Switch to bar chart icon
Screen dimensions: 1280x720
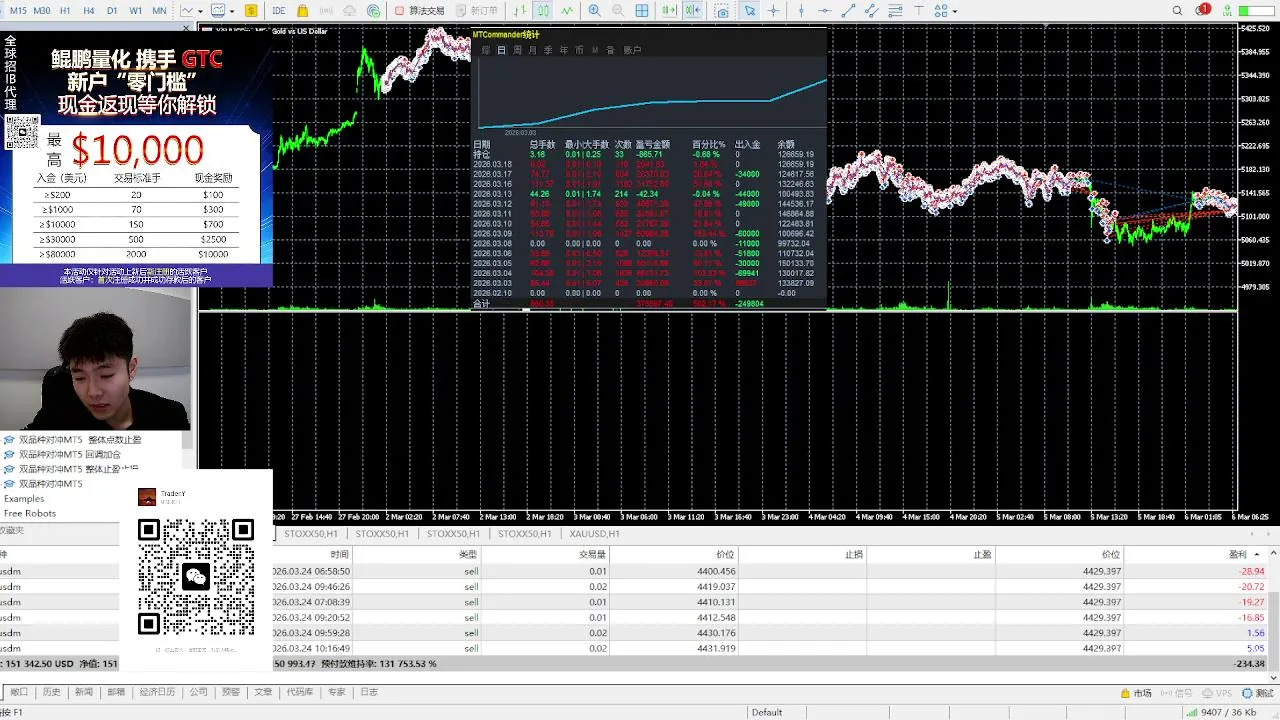tap(520, 10)
